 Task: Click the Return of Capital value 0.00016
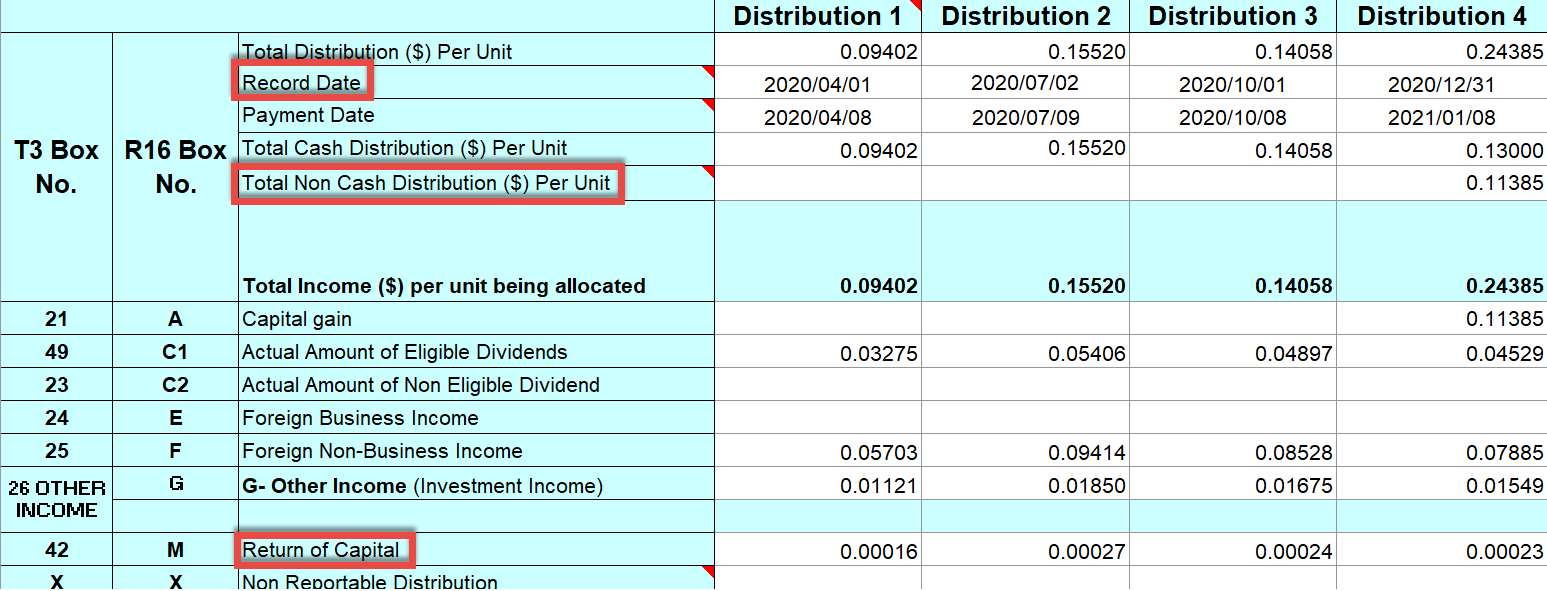coord(878,552)
